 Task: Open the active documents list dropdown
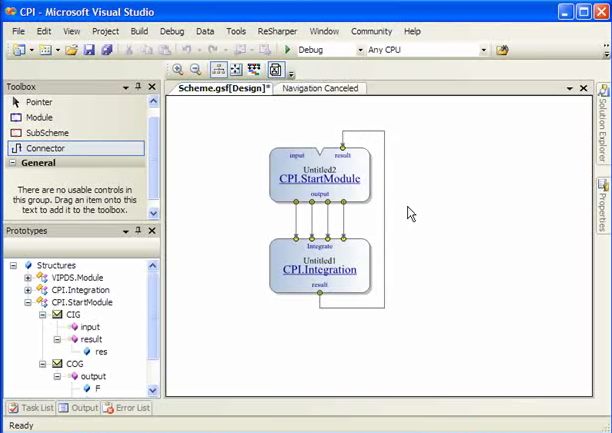point(570,89)
